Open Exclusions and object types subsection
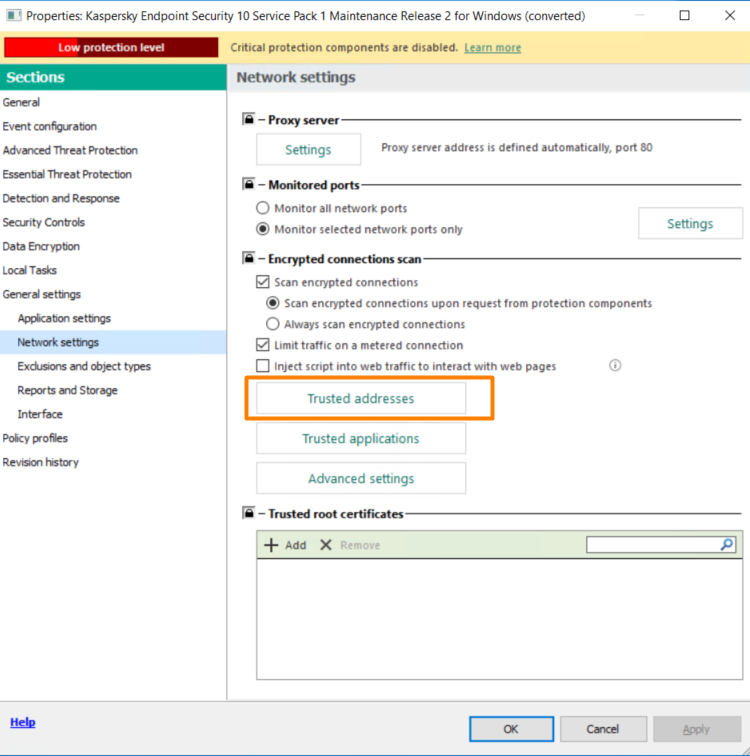The image size is (750, 756). (x=84, y=366)
